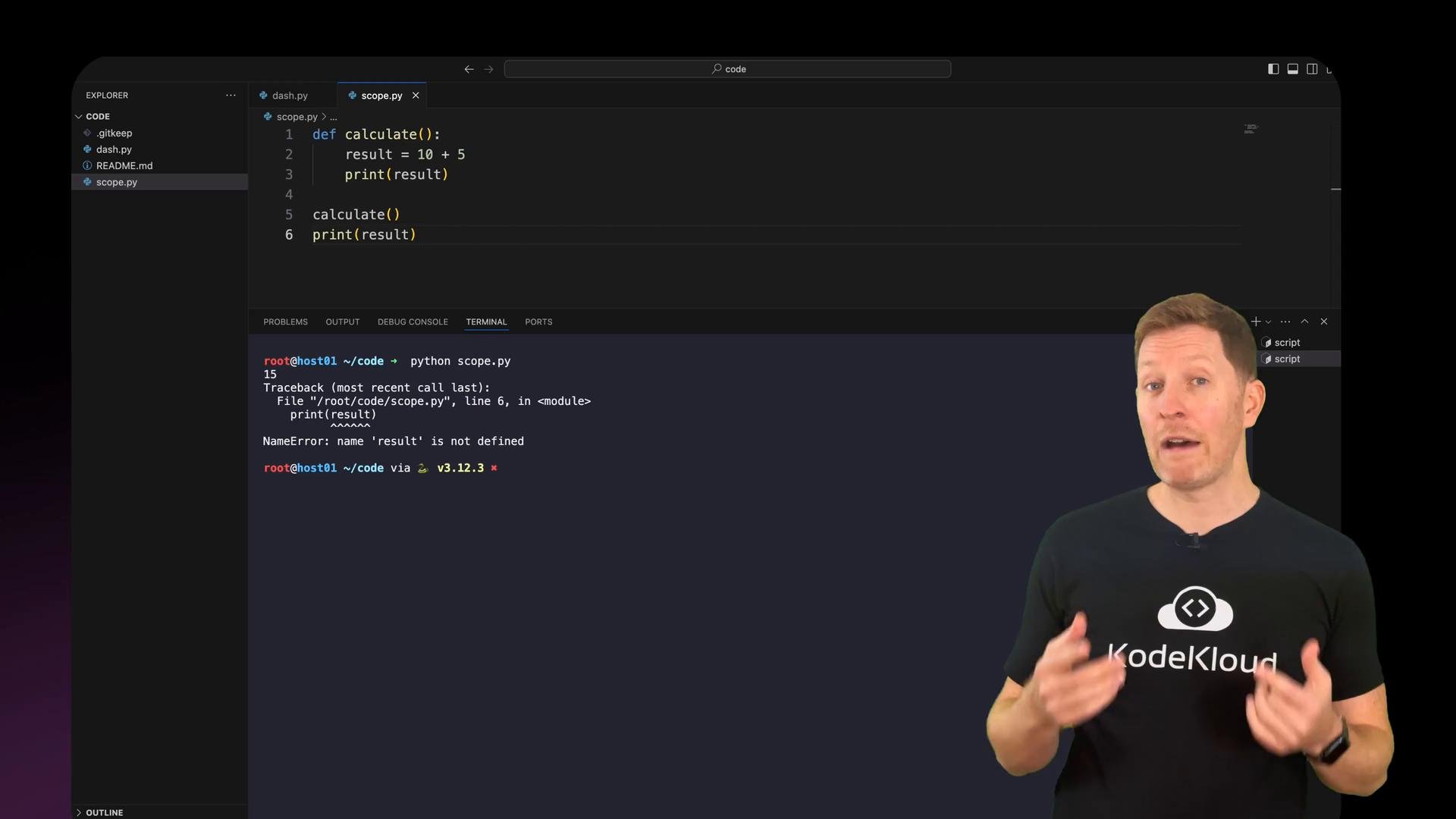Click 'def calculate():' code line
This screenshot has width=1456, height=819.
tap(376, 134)
